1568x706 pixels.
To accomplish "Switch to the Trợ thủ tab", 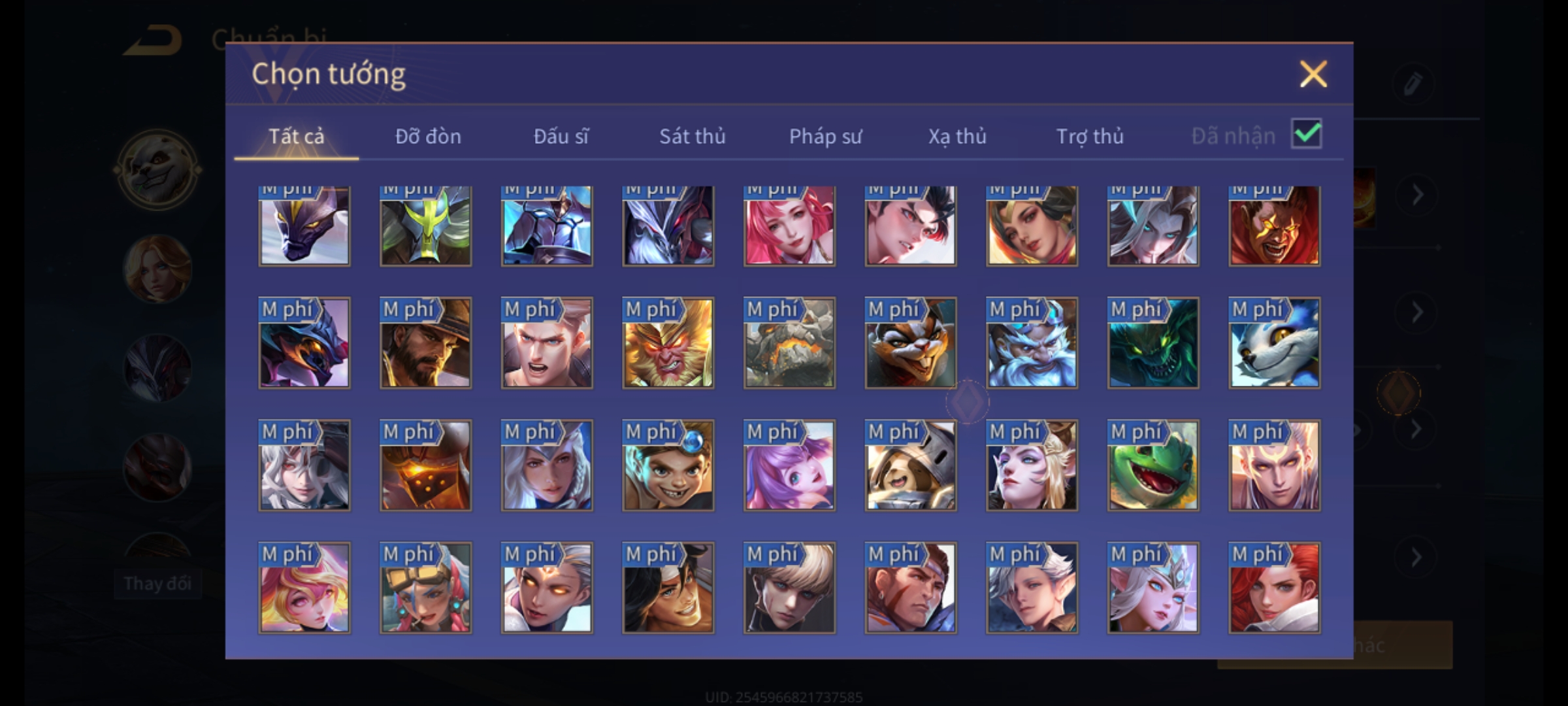I will [1090, 136].
